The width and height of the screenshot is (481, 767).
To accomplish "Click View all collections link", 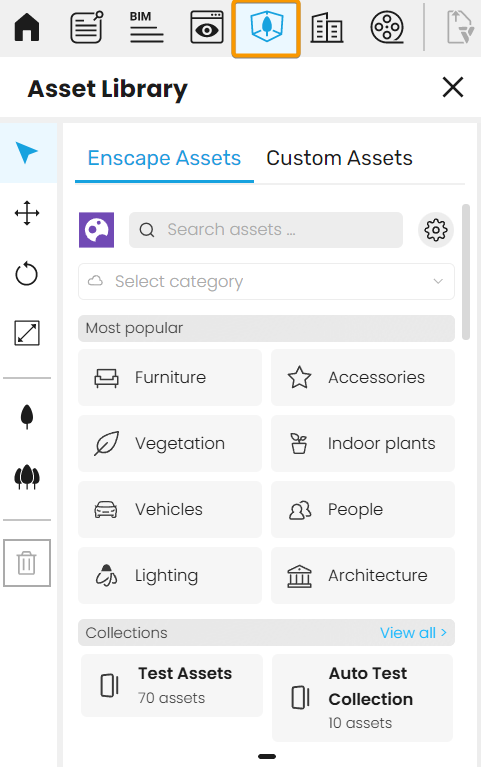I will click(413, 632).
